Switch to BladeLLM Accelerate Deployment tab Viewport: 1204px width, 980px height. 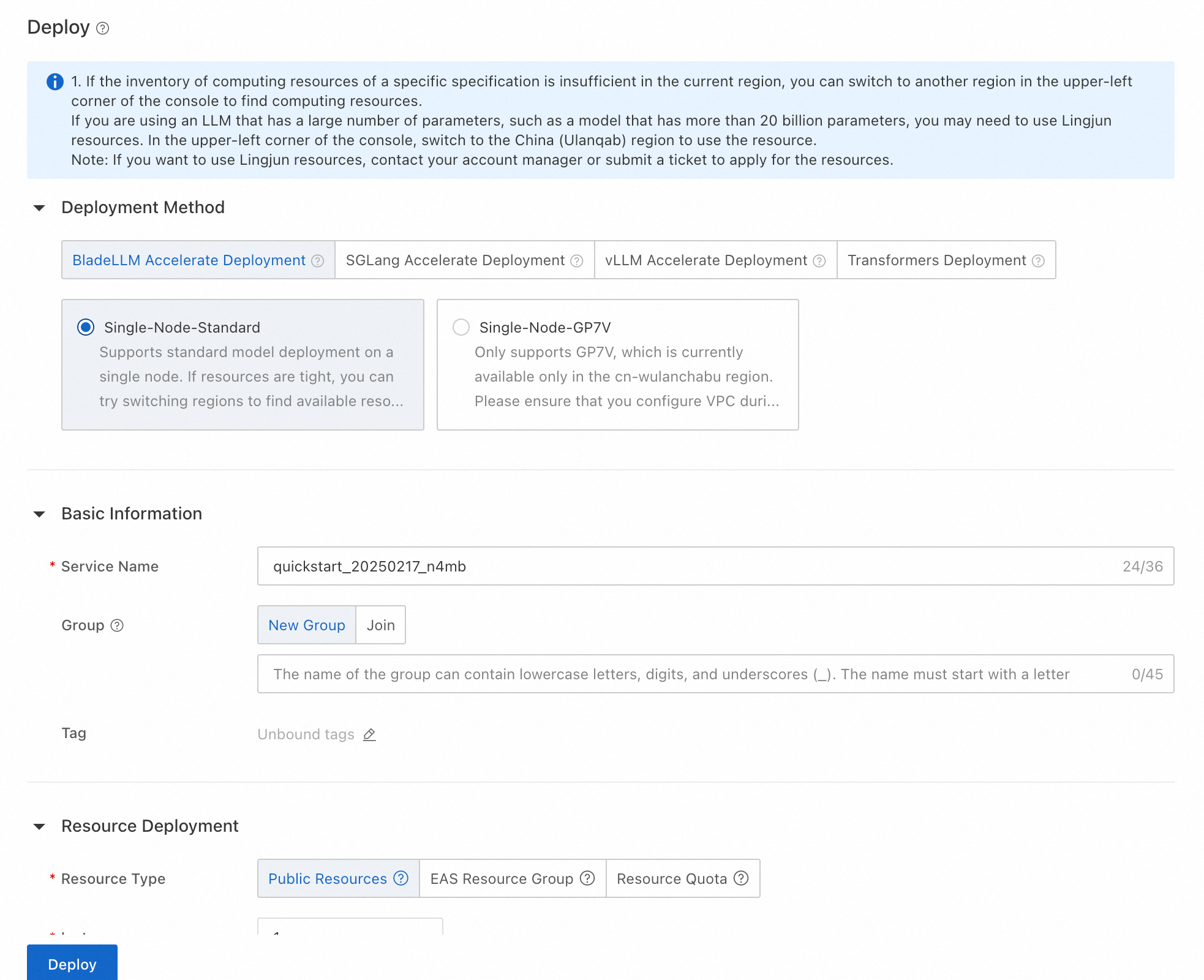click(198, 260)
